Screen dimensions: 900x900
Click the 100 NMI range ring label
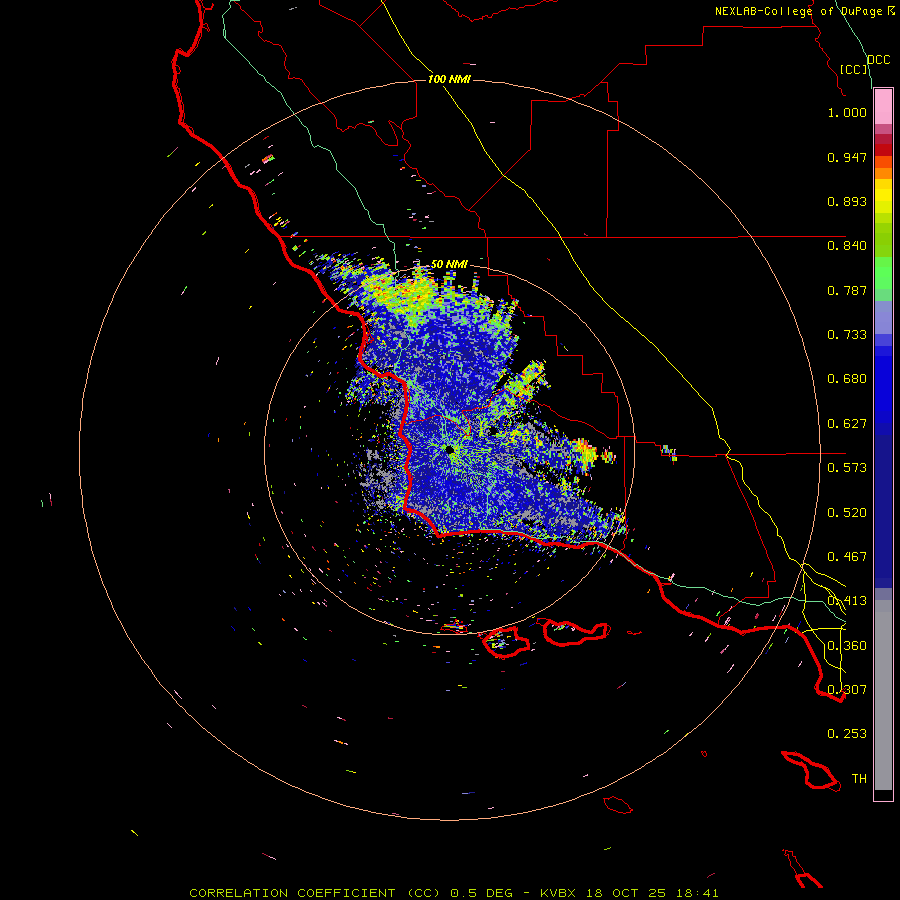coord(449,79)
